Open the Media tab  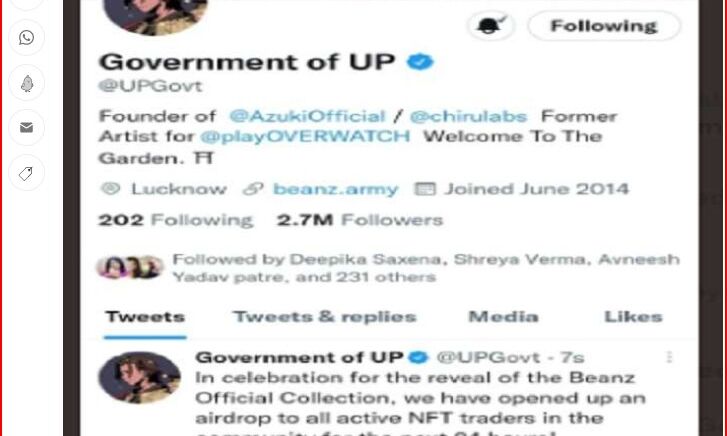pyautogui.click(x=504, y=317)
